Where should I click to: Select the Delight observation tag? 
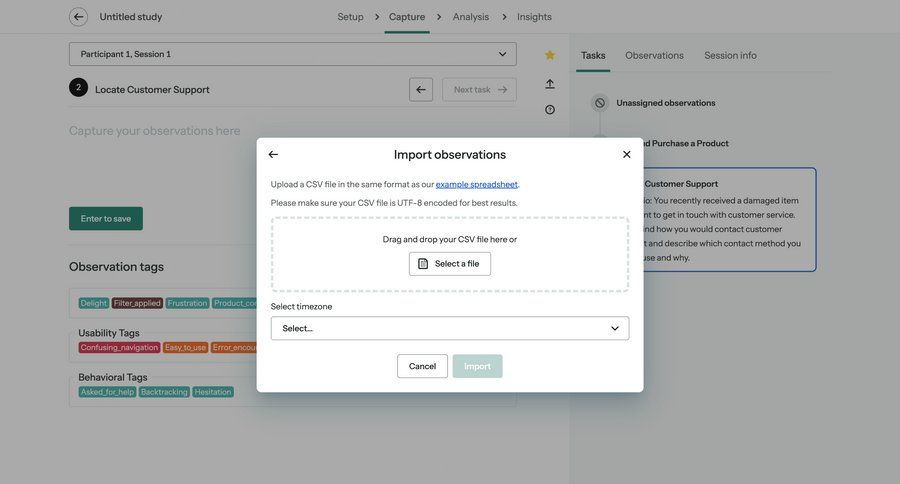pos(94,303)
